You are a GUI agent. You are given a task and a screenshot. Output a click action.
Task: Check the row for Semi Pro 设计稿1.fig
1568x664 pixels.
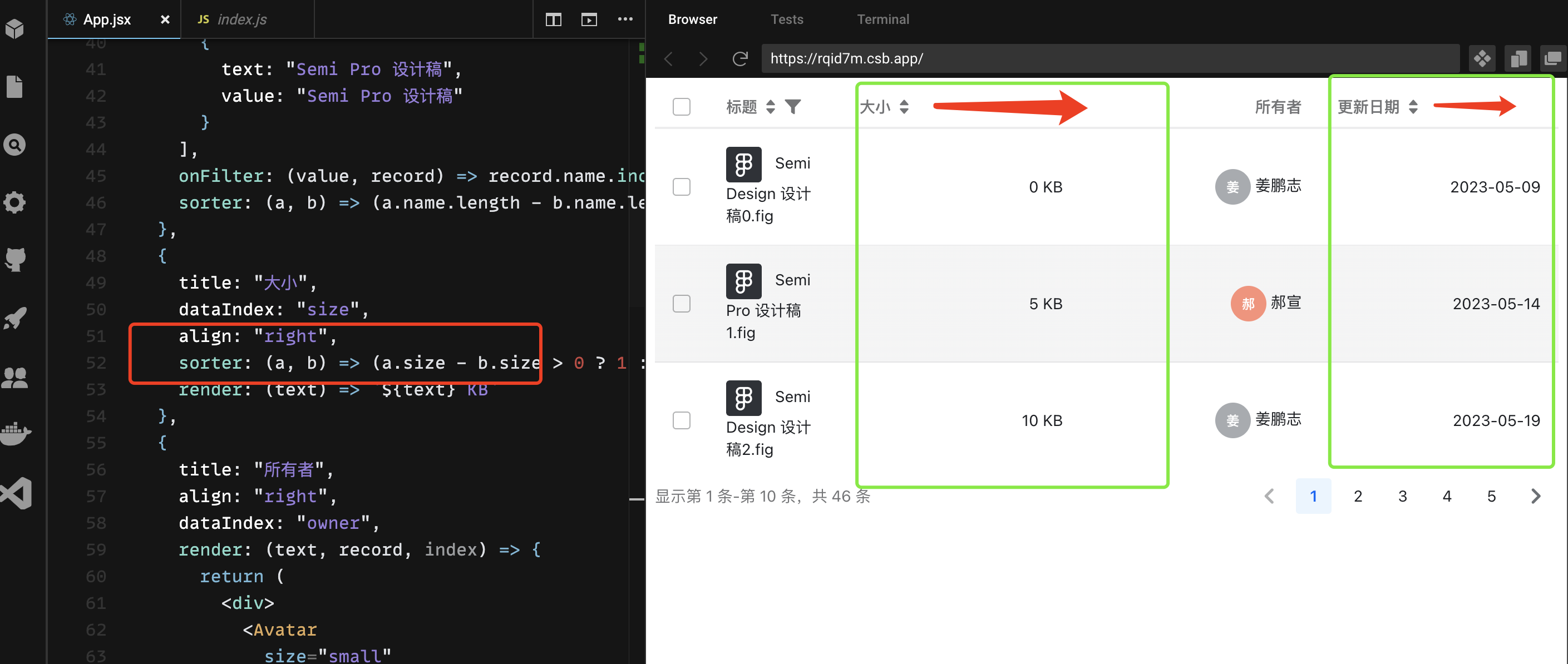681,304
